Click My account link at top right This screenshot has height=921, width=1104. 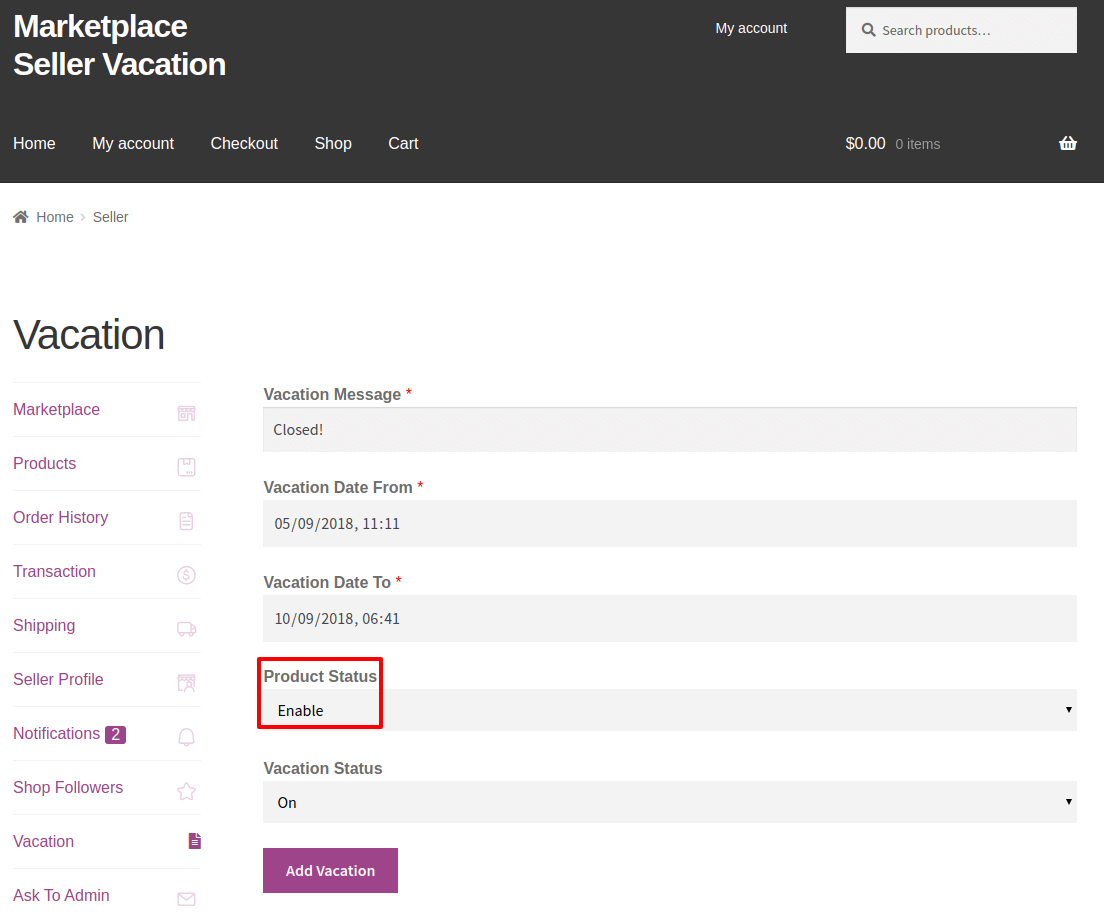tap(751, 28)
